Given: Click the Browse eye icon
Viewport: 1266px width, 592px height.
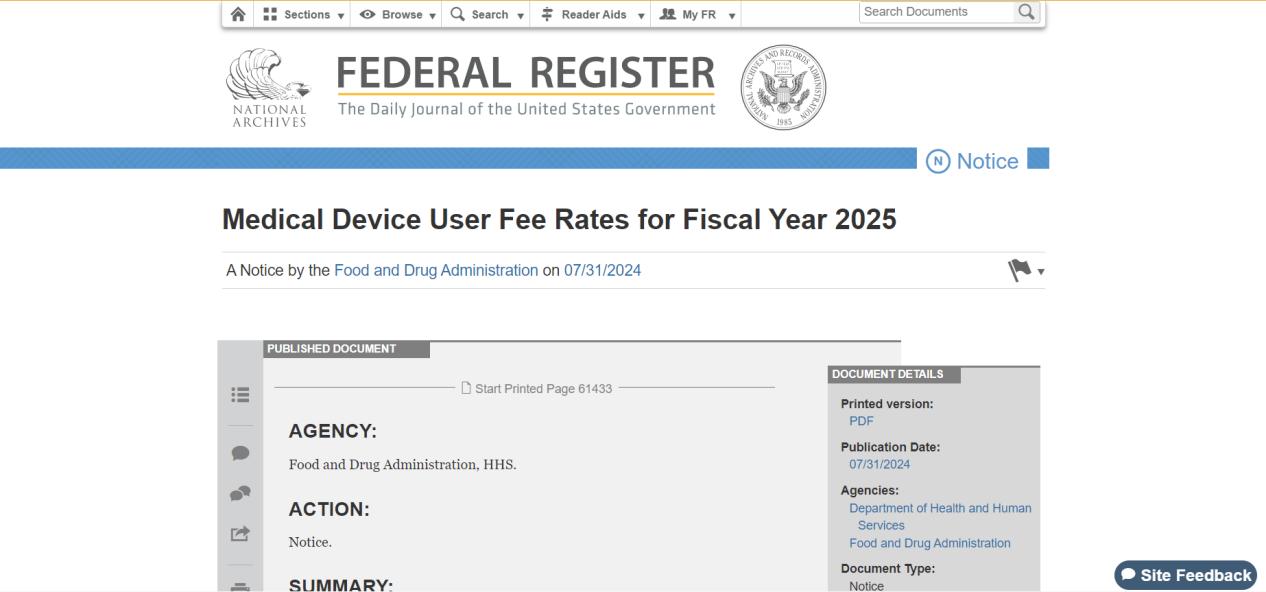Looking at the screenshot, I should pos(367,14).
